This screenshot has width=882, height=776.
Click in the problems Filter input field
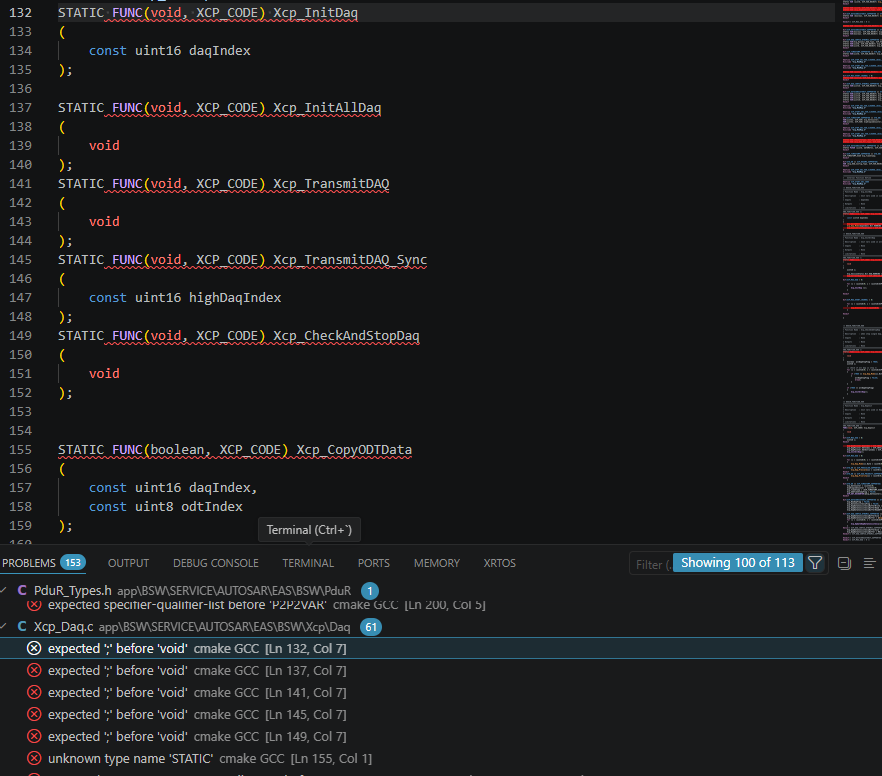(652, 564)
